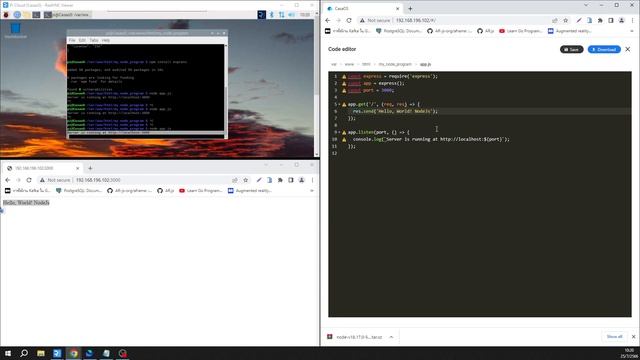Click the VNC server icon in Pi panel
640x360 pixels.
262,15
